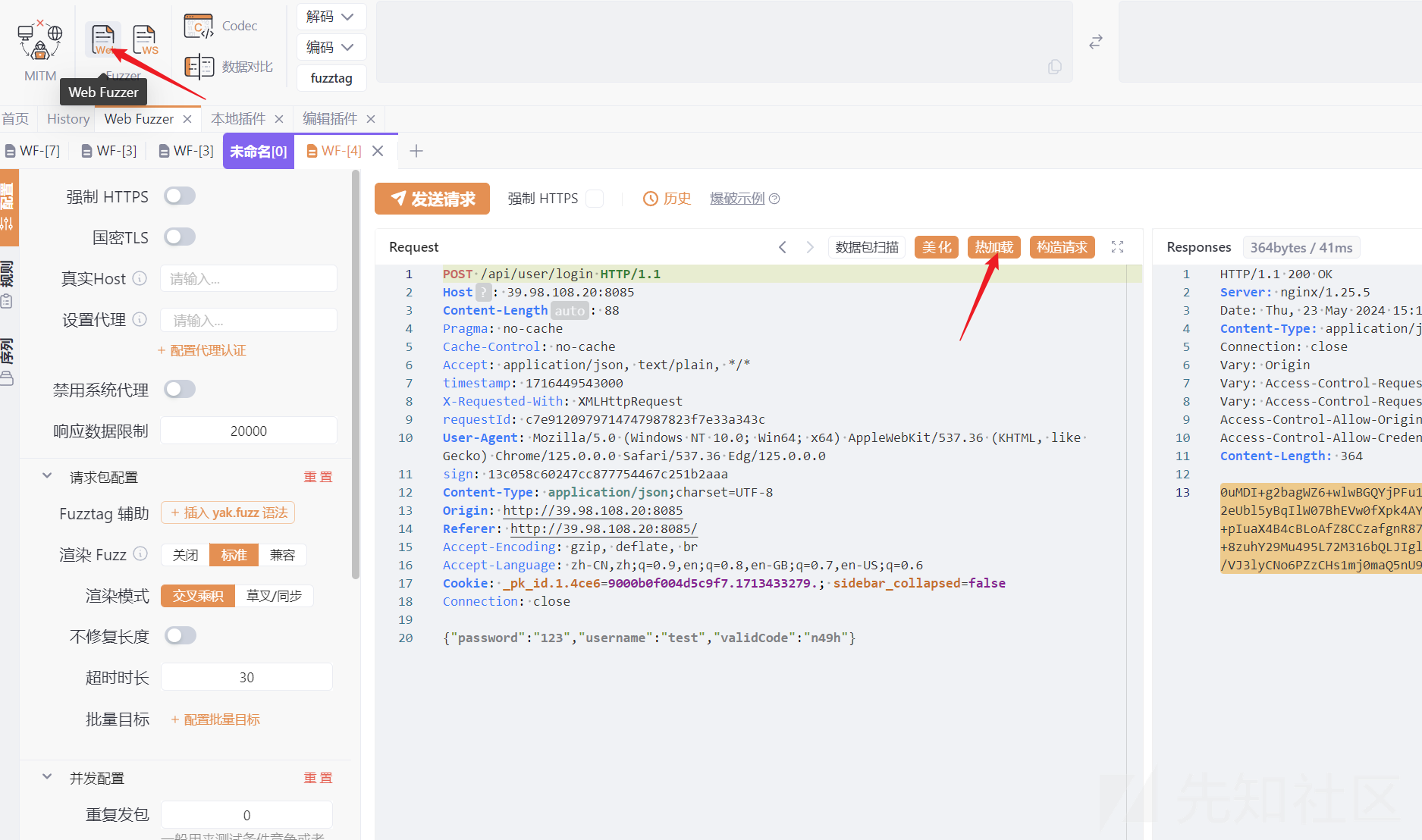Screen dimensions: 1422x840
Task: Expand the Request editor to fullscreen
Action: coord(1117,247)
